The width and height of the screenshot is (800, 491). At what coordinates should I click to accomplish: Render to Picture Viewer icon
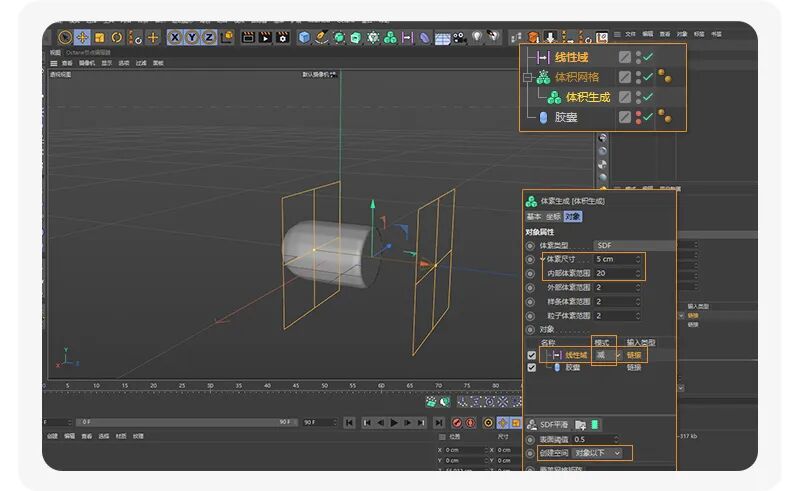coord(265,37)
